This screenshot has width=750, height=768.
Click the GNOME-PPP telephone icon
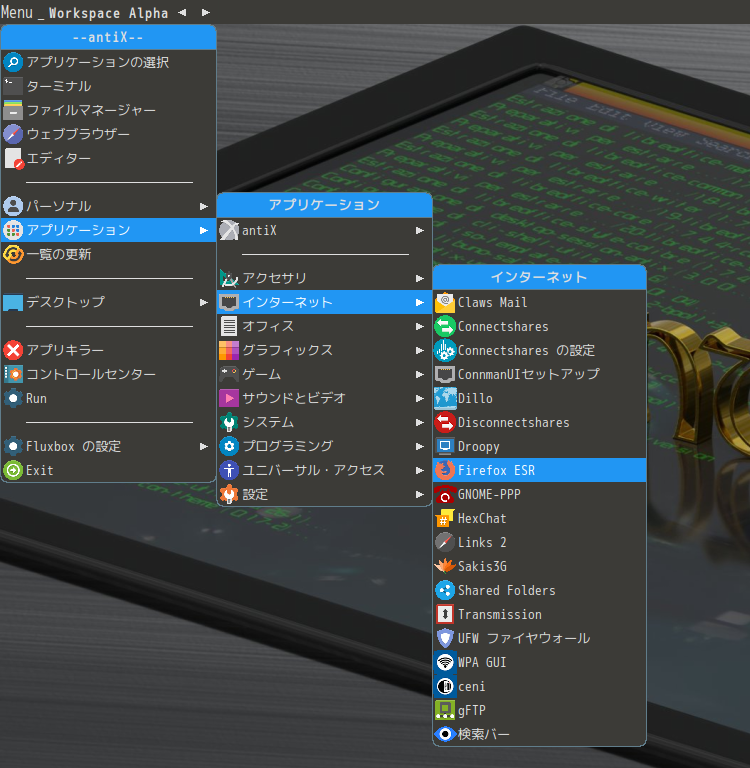click(445, 494)
